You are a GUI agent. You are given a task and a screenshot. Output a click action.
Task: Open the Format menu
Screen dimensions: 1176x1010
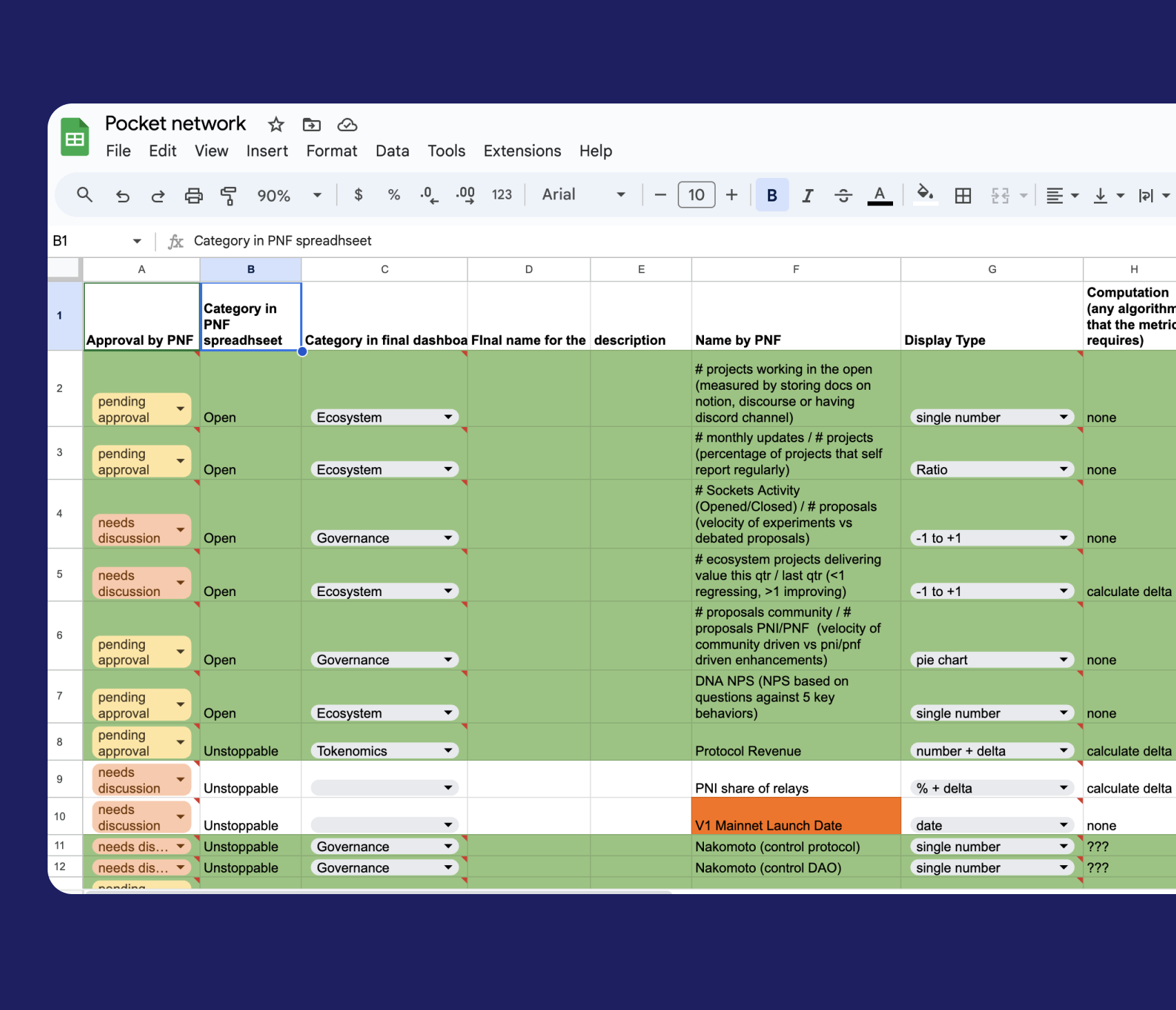332,151
